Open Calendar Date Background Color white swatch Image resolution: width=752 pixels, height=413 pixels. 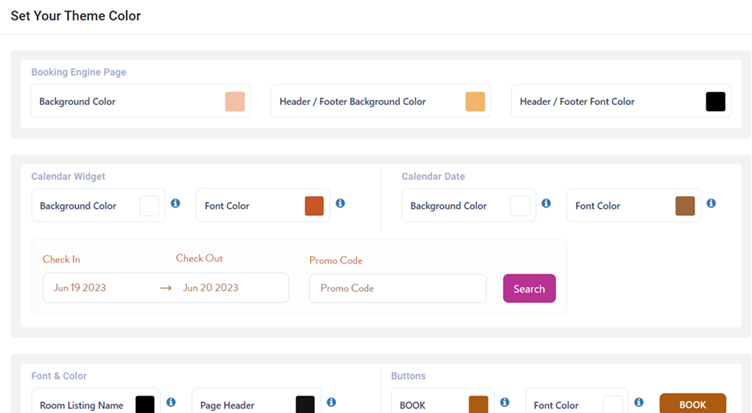[520, 206]
